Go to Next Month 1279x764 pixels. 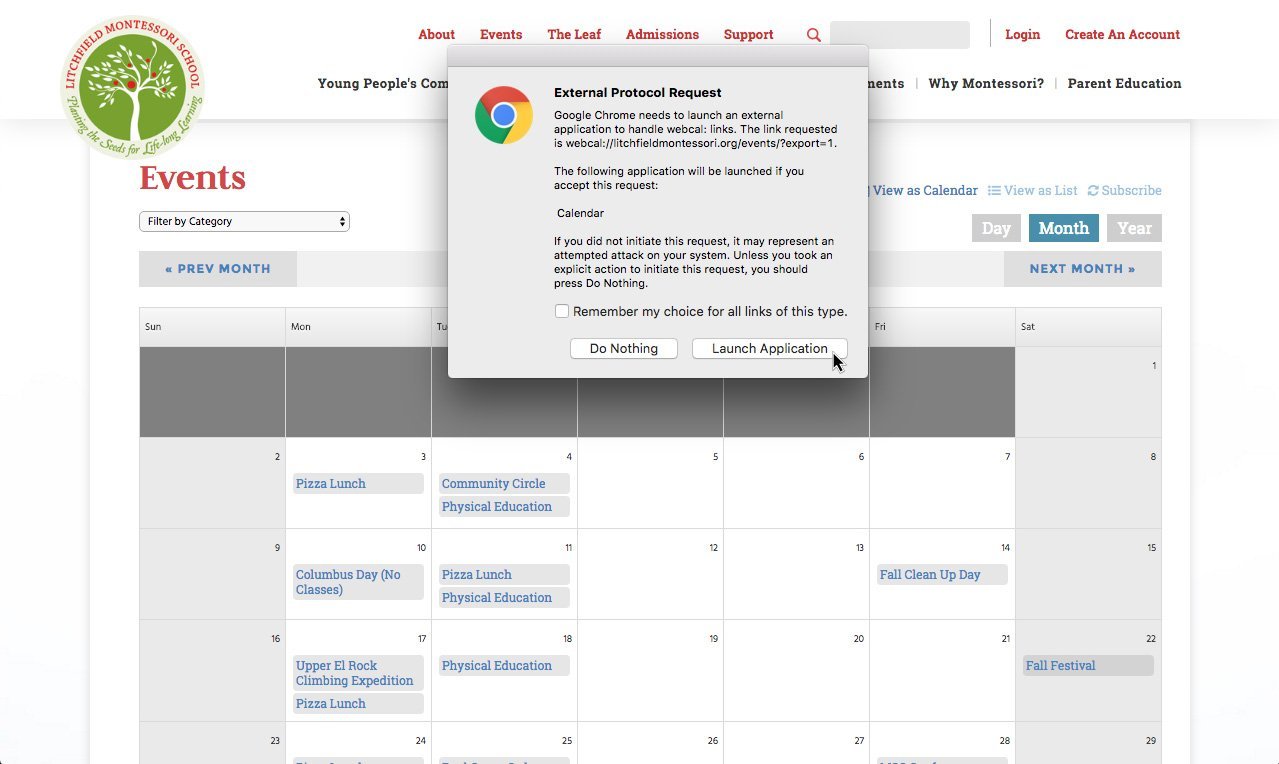(1083, 269)
